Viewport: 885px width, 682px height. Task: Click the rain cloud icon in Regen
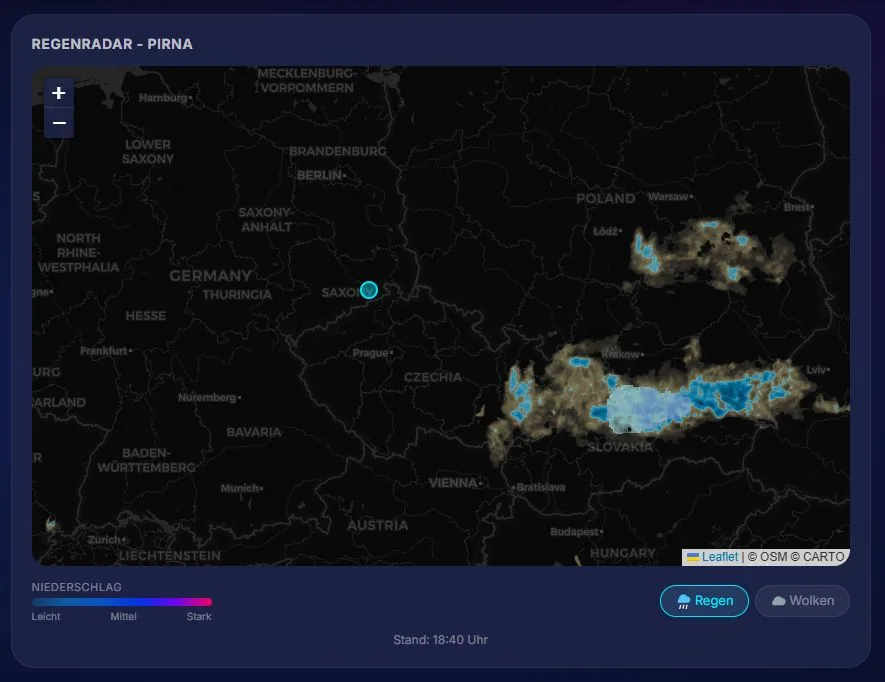pyautogui.click(x=684, y=601)
